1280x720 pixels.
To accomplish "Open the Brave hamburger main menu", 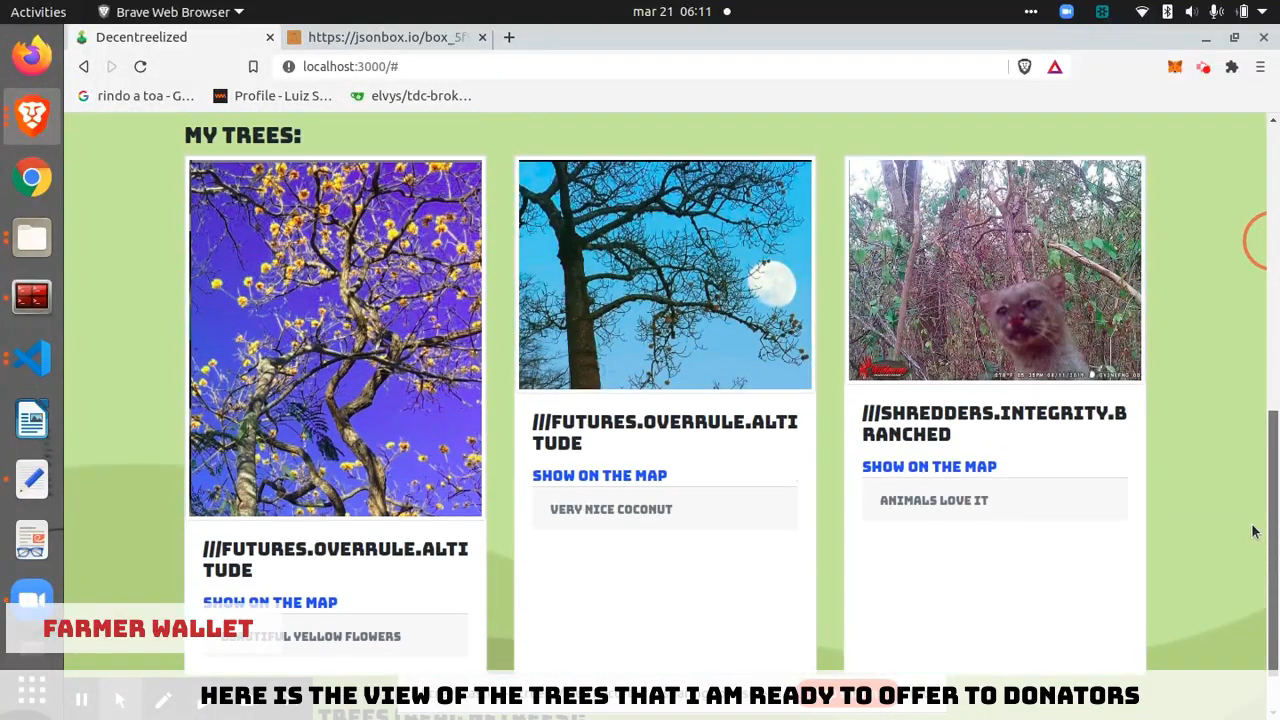I will (x=1260, y=67).
